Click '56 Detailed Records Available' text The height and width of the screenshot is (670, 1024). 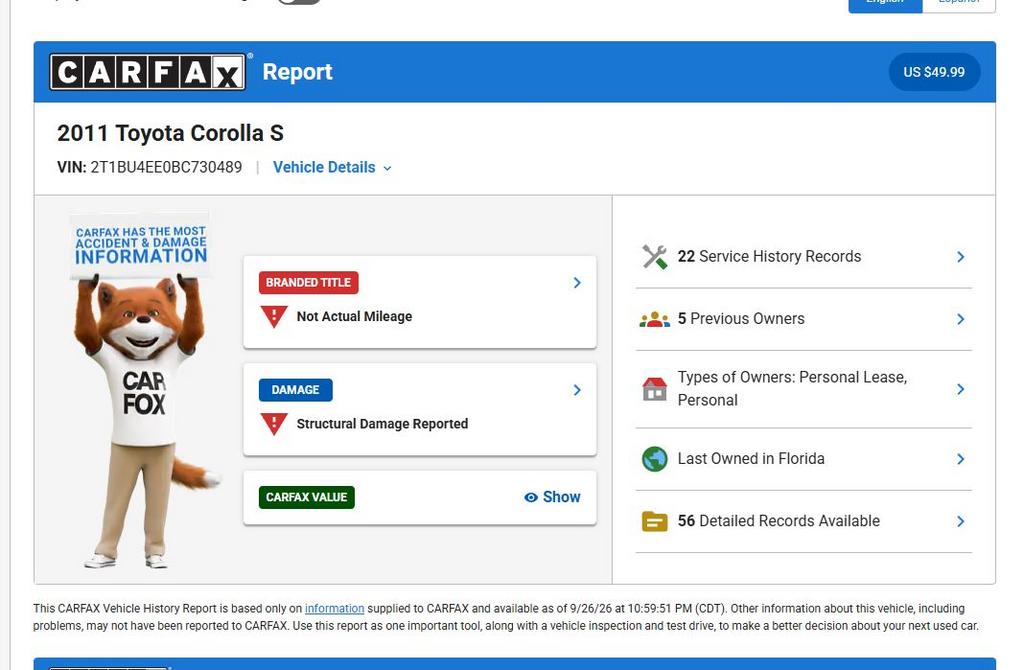(778, 521)
